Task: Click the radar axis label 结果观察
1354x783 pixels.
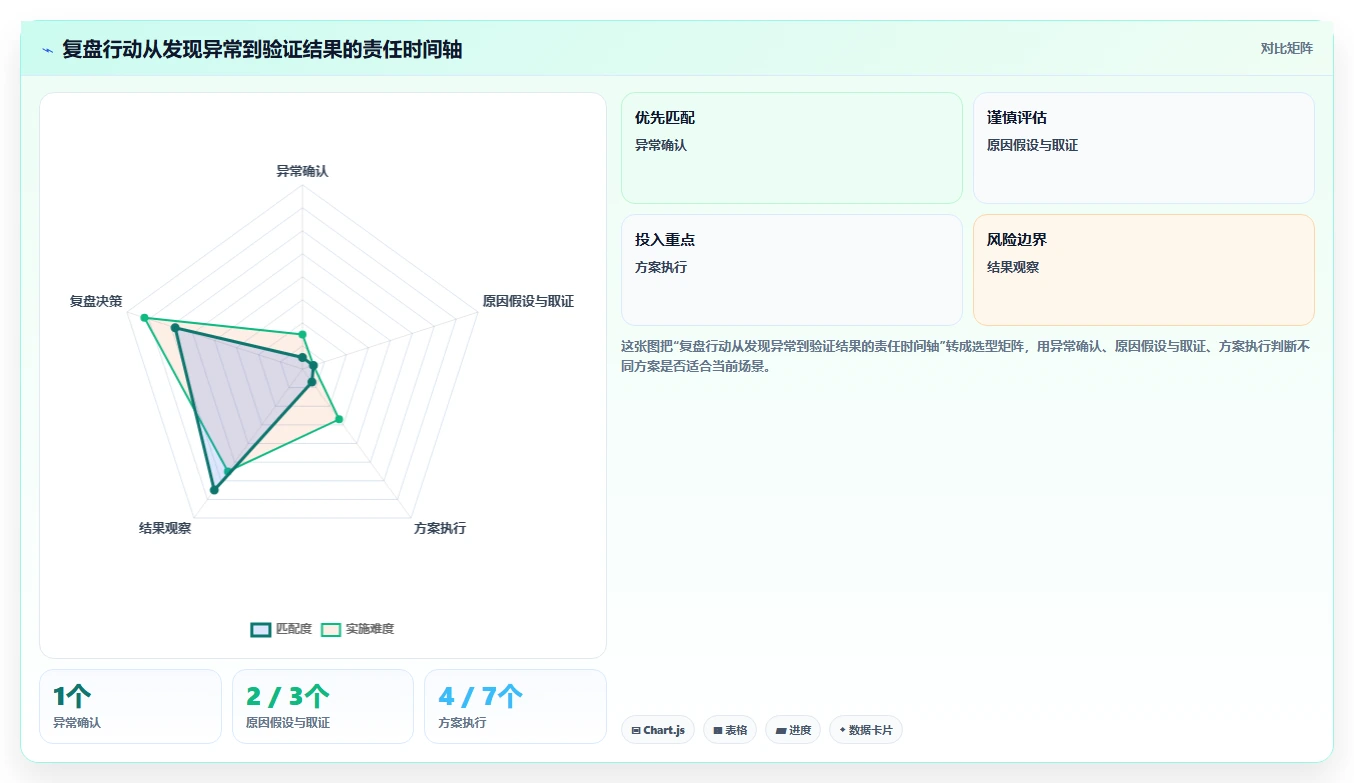Action: [x=165, y=528]
